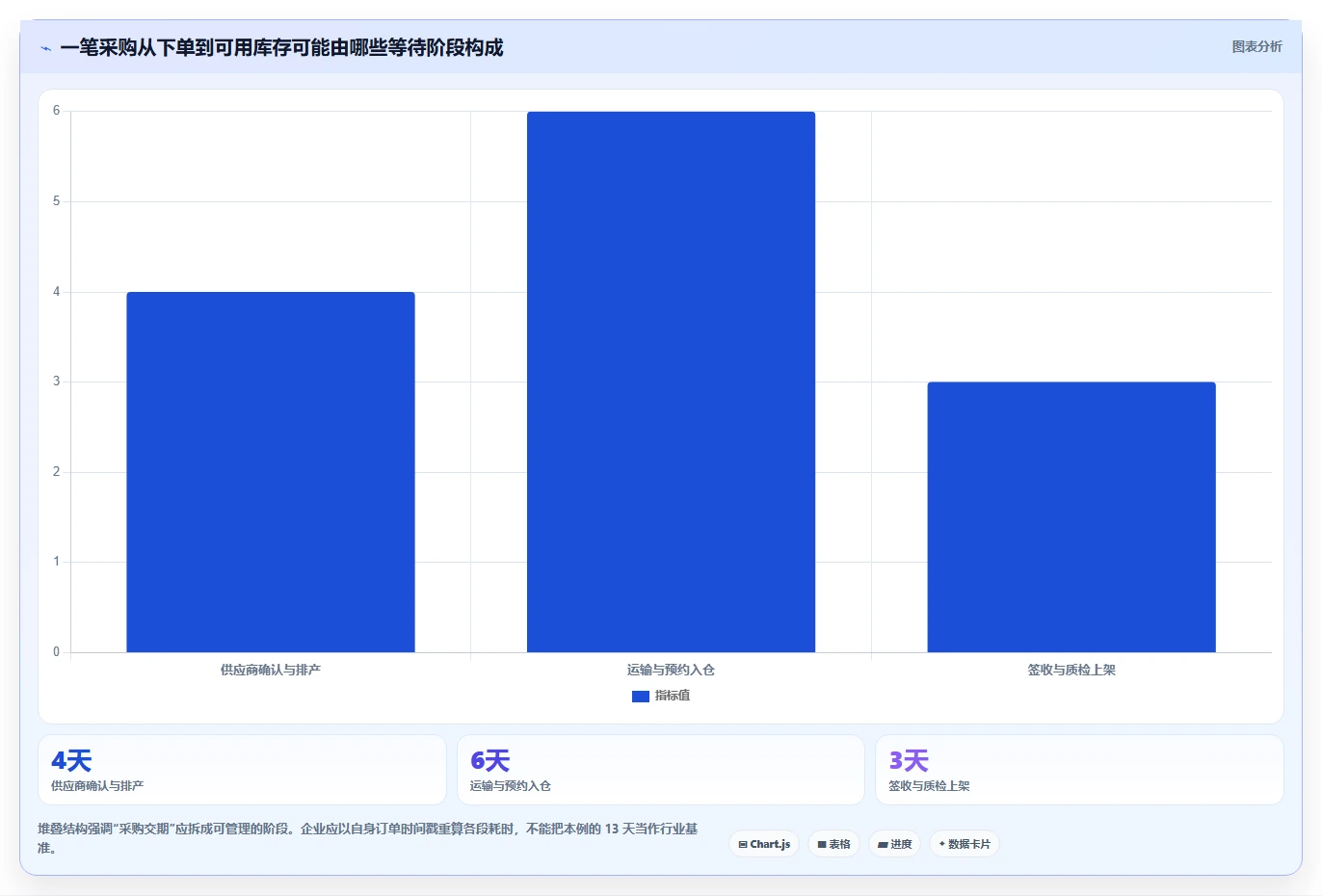
Task: Click the 数据卡片 tag chip
Action: tap(965, 844)
